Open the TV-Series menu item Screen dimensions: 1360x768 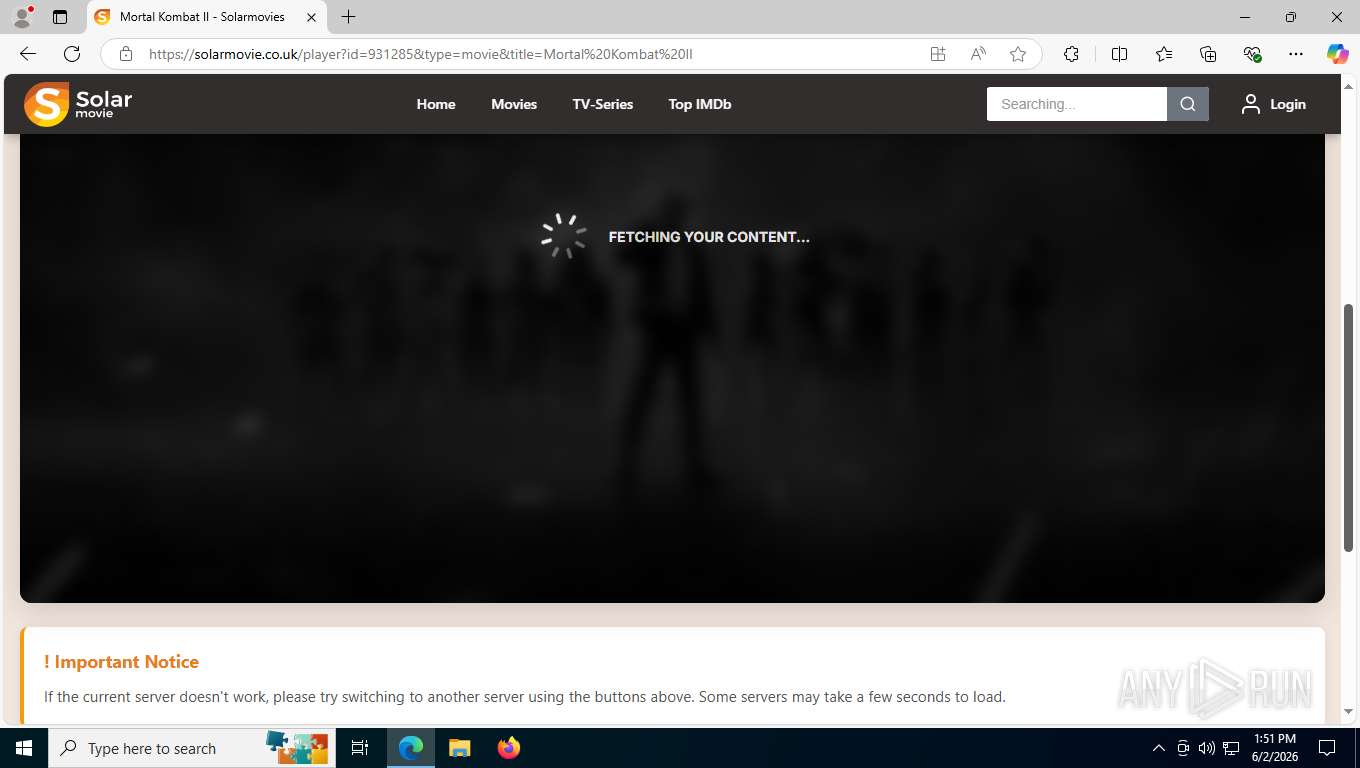(x=603, y=104)
